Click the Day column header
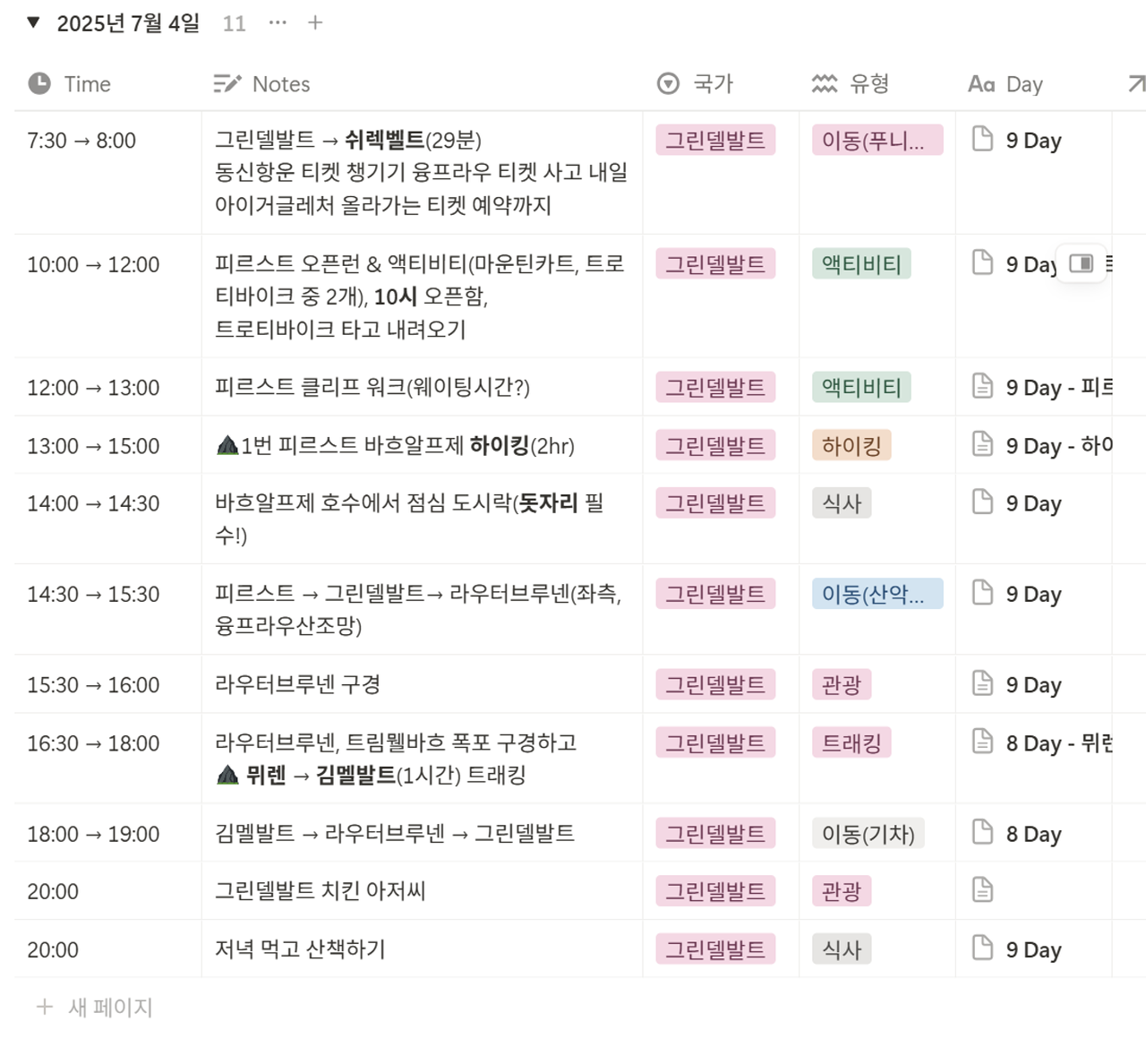 click(x=1023, y=84)
